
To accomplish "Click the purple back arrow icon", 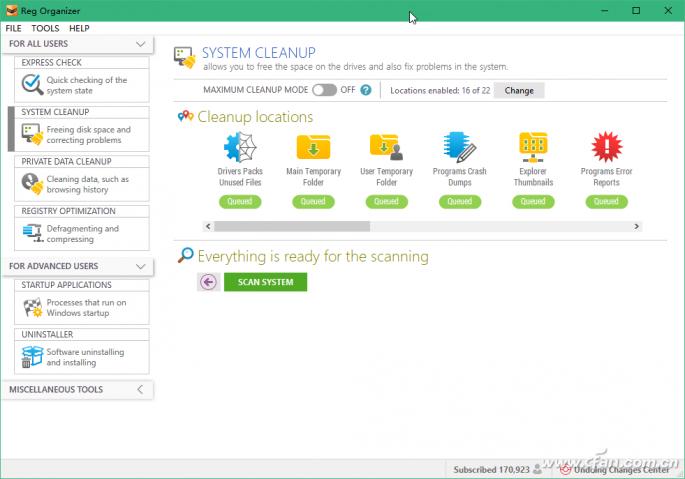I will coord(208,282).
